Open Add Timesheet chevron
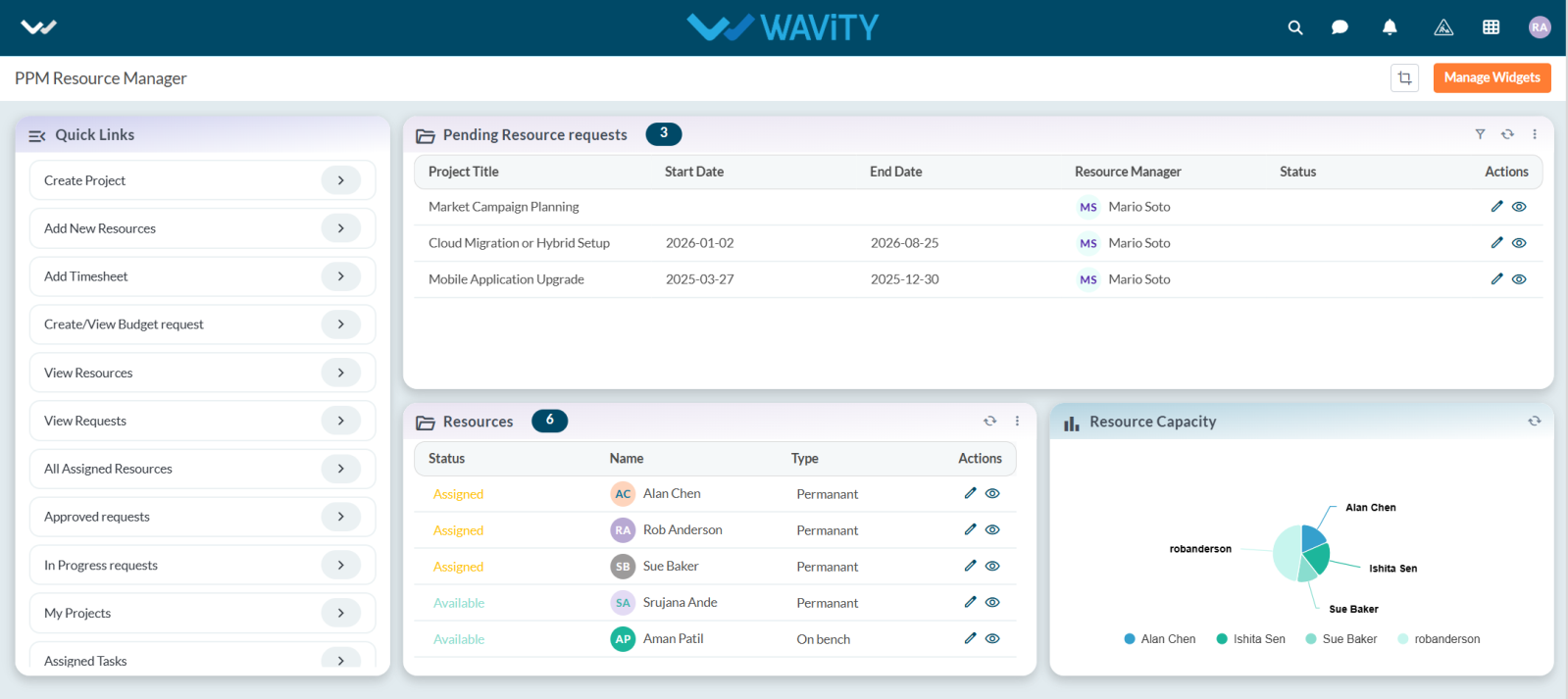This screenshot has width=1568, height=699. (341, 276)
